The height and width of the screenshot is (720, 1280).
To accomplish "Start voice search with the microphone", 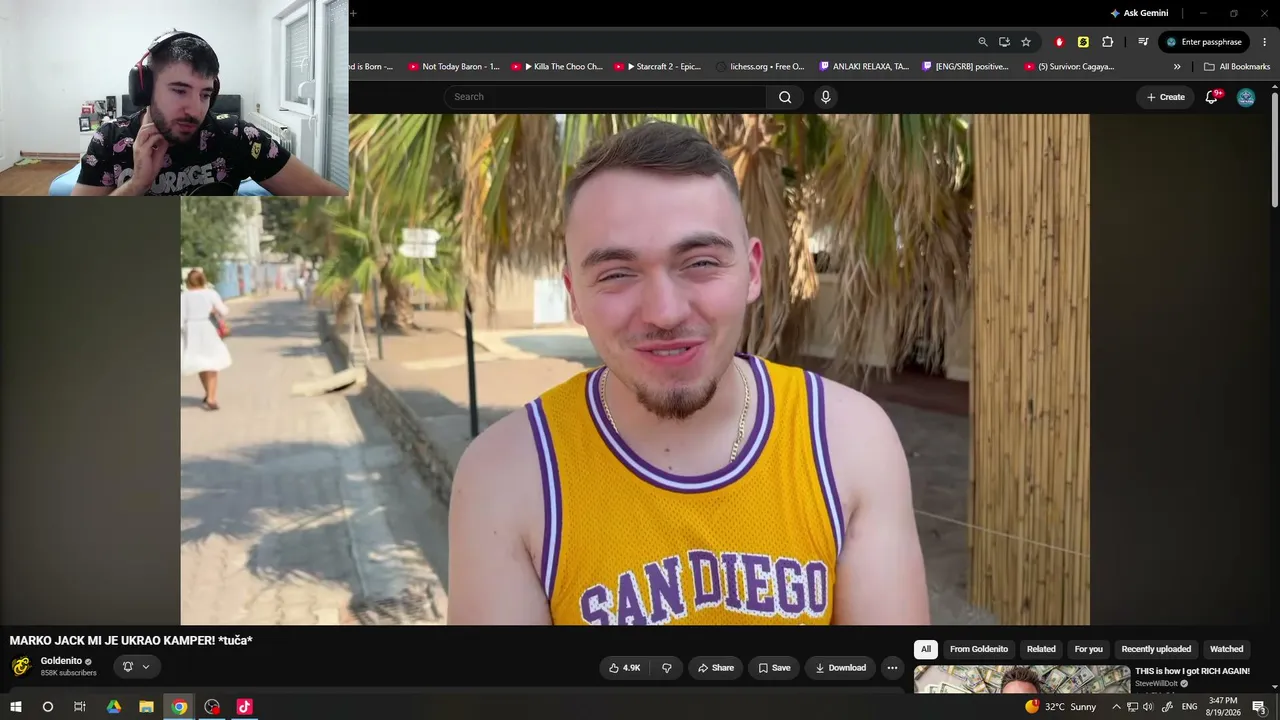I will click(825, 97).
